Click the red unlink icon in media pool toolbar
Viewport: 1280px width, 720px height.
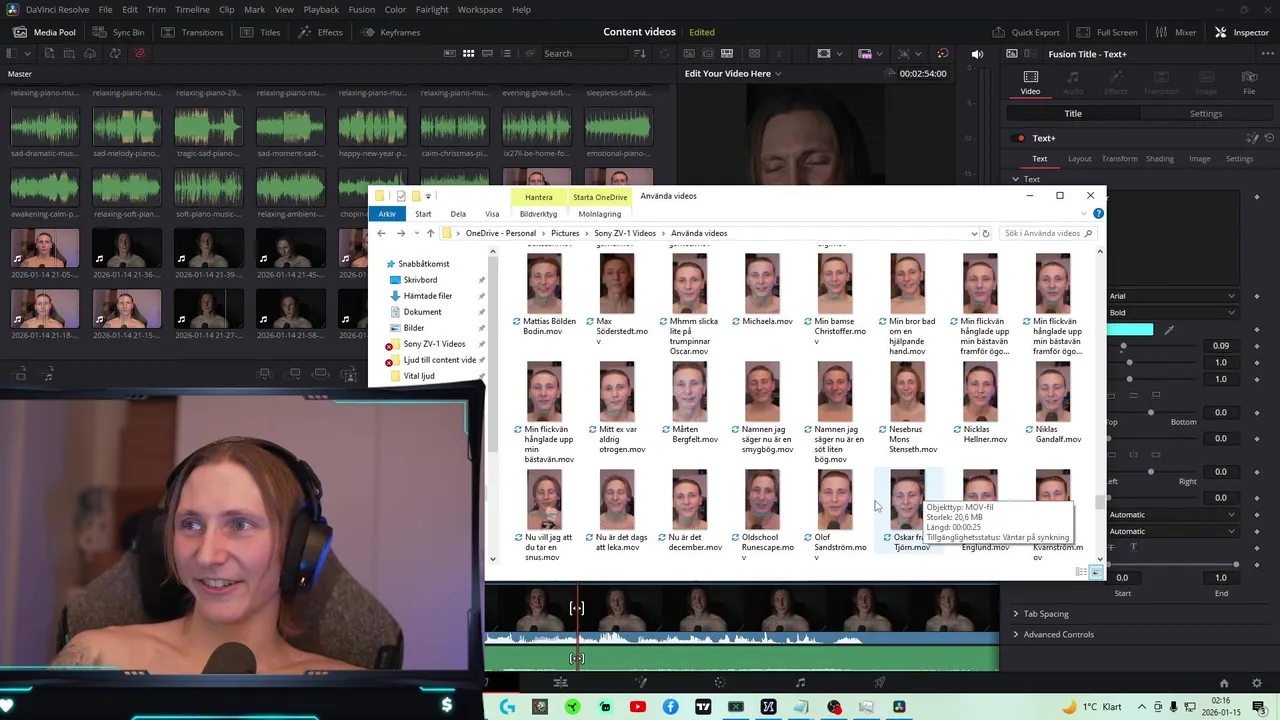[139, 53]
